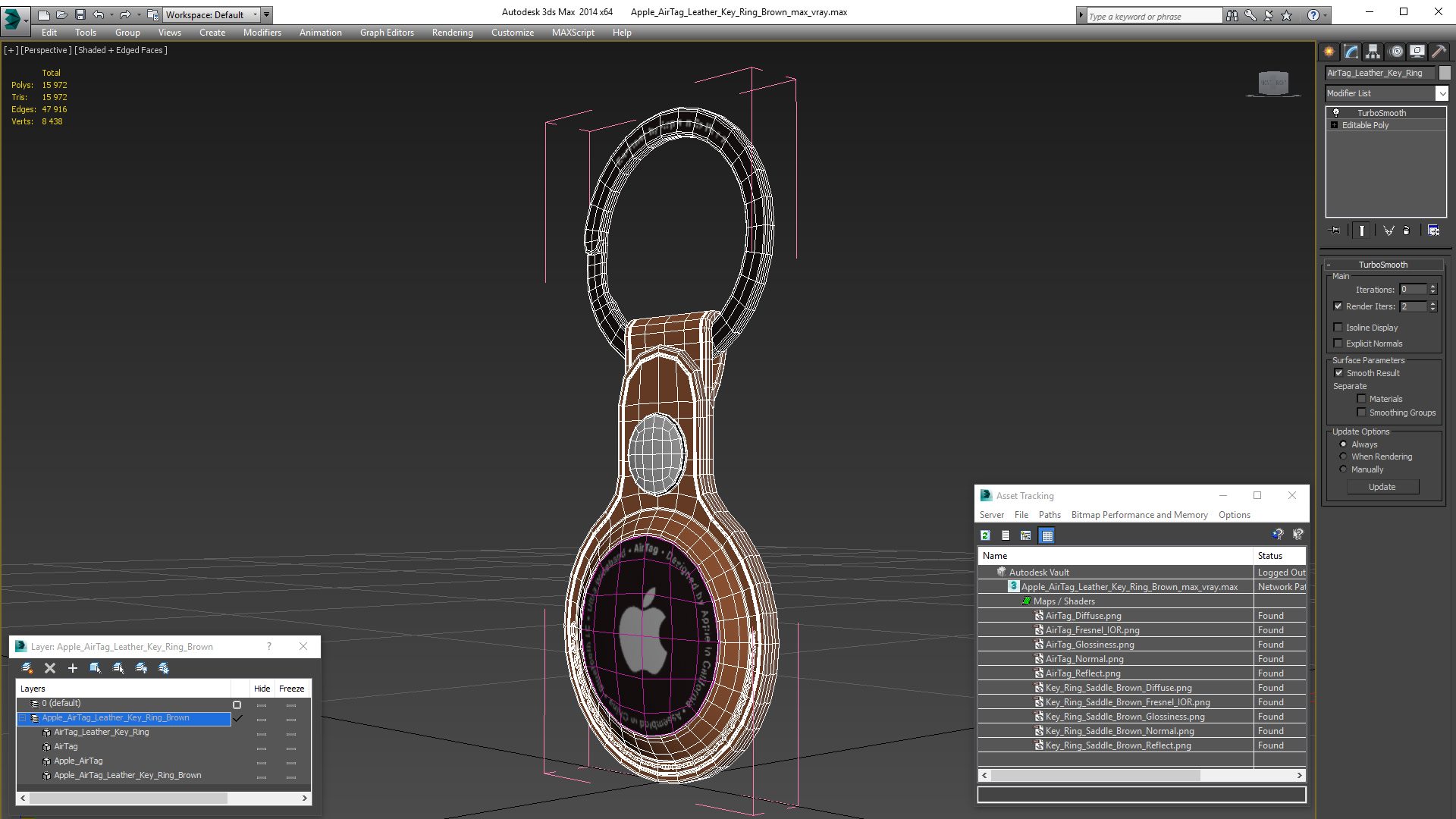This screenshot has width=1456, height=819.
Task: Open the MAXScript menu
Action: click(573, 33)
